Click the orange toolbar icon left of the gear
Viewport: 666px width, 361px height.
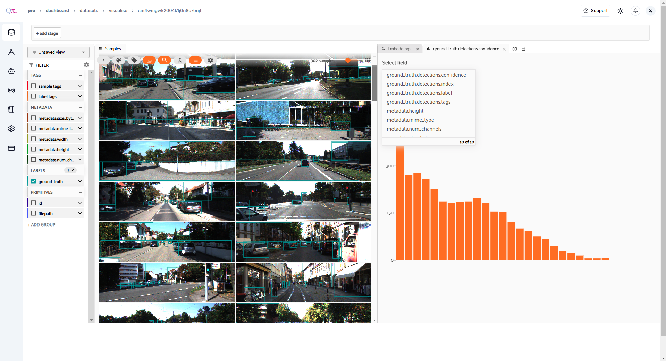tap(195, 60)
